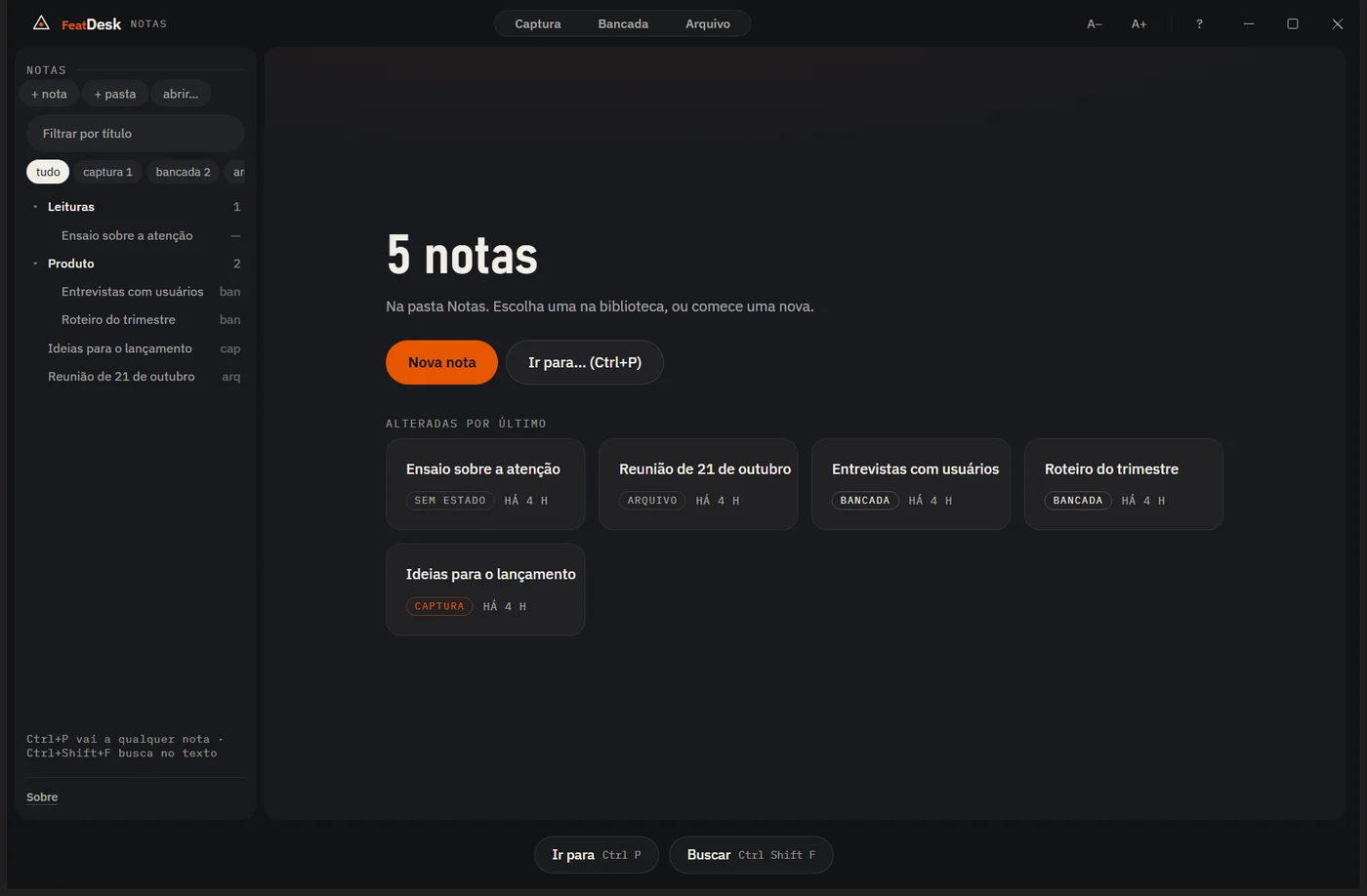Open the Ideias para o lançamento card
Screen dimensions: 1367x896
click(x=485, y=590)
